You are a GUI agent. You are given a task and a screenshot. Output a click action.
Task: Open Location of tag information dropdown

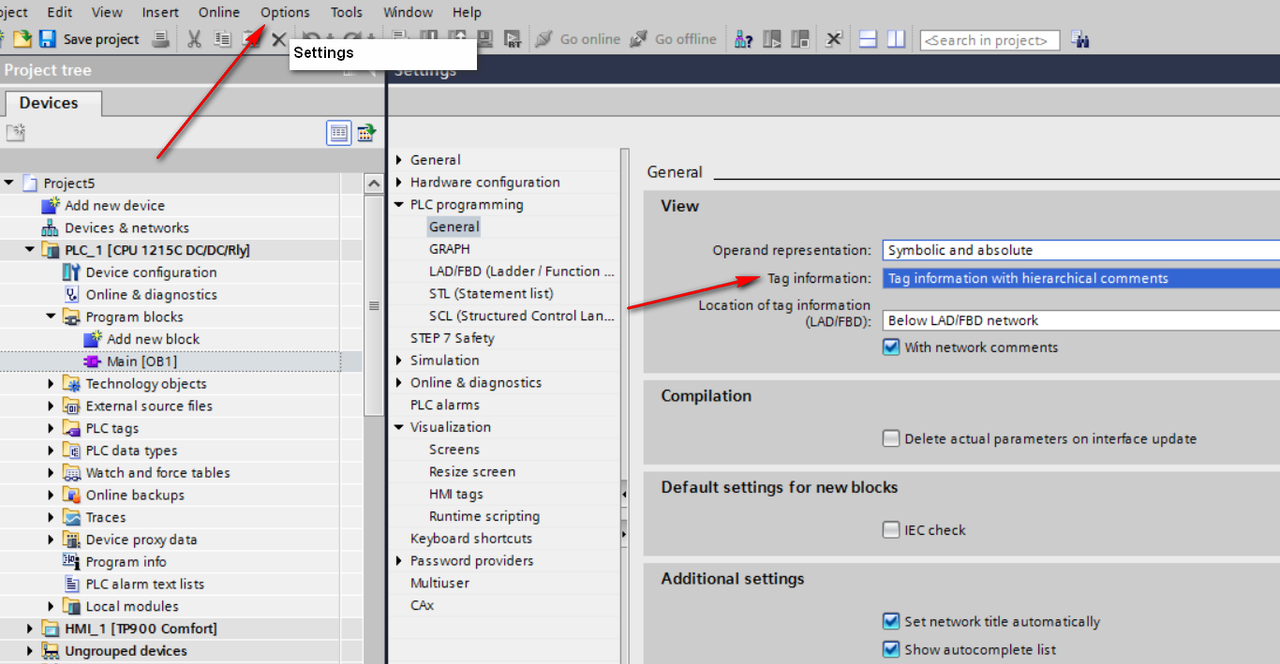(x=1080, y=320)
